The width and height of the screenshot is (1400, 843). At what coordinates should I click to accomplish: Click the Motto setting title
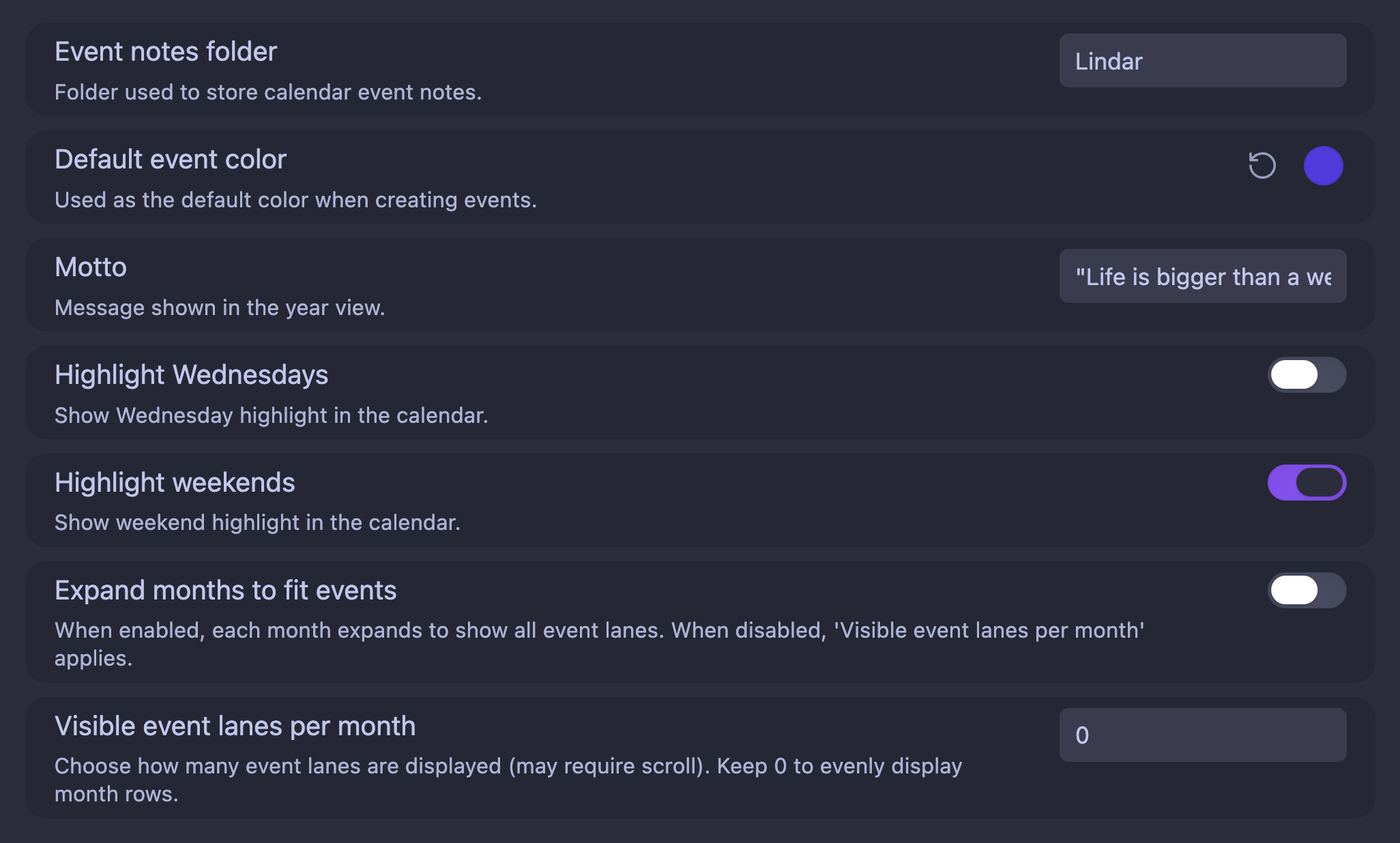tap(91, 267)
